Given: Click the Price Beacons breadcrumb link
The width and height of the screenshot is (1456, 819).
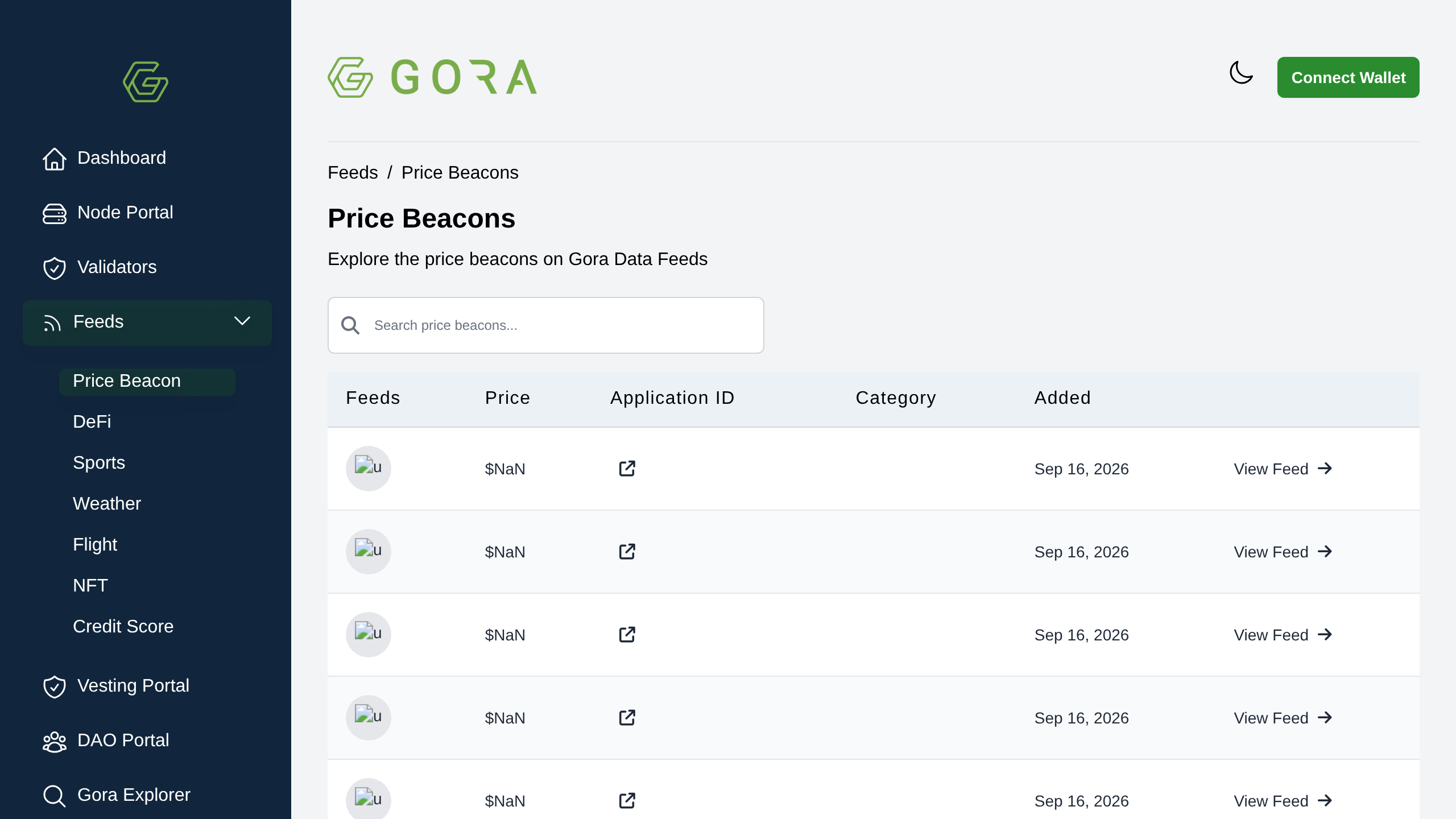Looking at the screenshot, I should [460, 172].
